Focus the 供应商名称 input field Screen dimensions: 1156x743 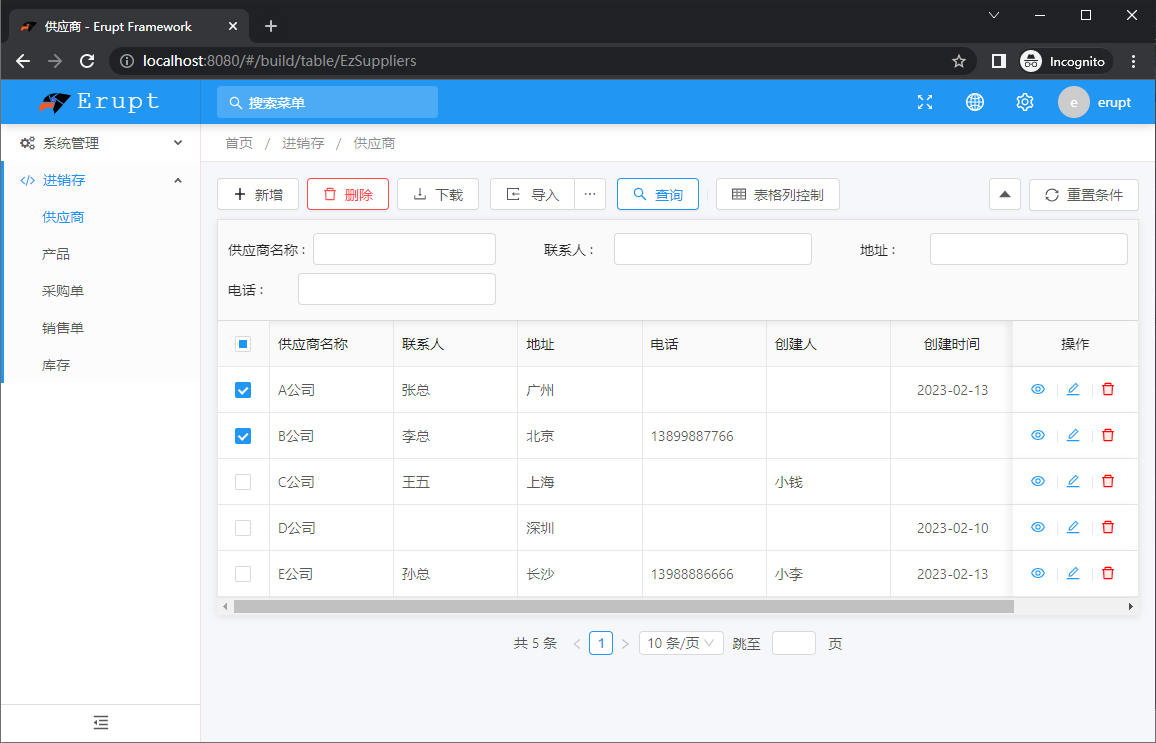pyautogui.click(x=404, y=249)
